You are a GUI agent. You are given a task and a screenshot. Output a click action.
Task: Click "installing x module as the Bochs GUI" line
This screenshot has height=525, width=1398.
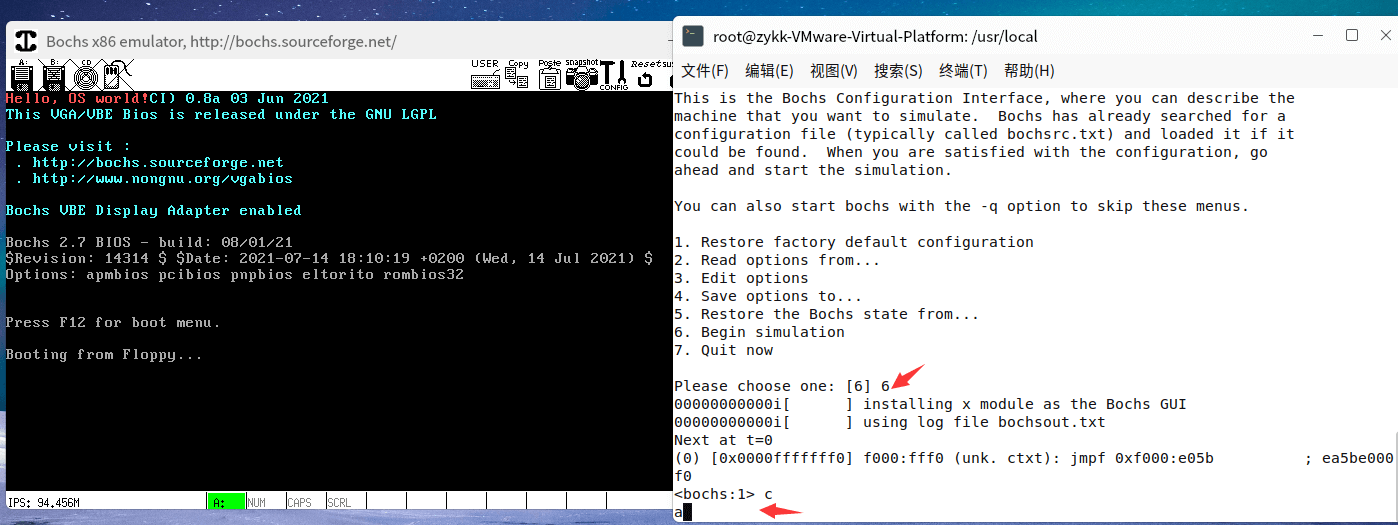pyautogui.click(x=1025, y=404)
